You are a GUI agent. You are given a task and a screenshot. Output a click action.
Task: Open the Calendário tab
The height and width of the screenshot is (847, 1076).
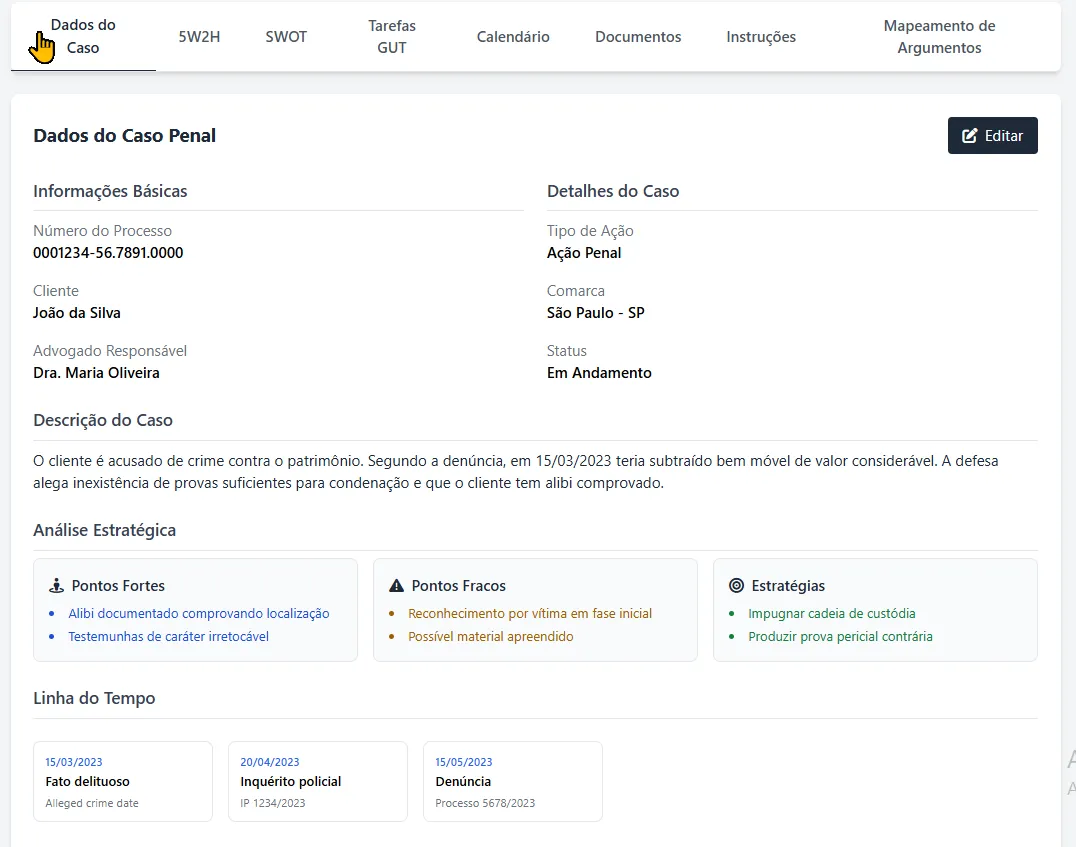513,36
